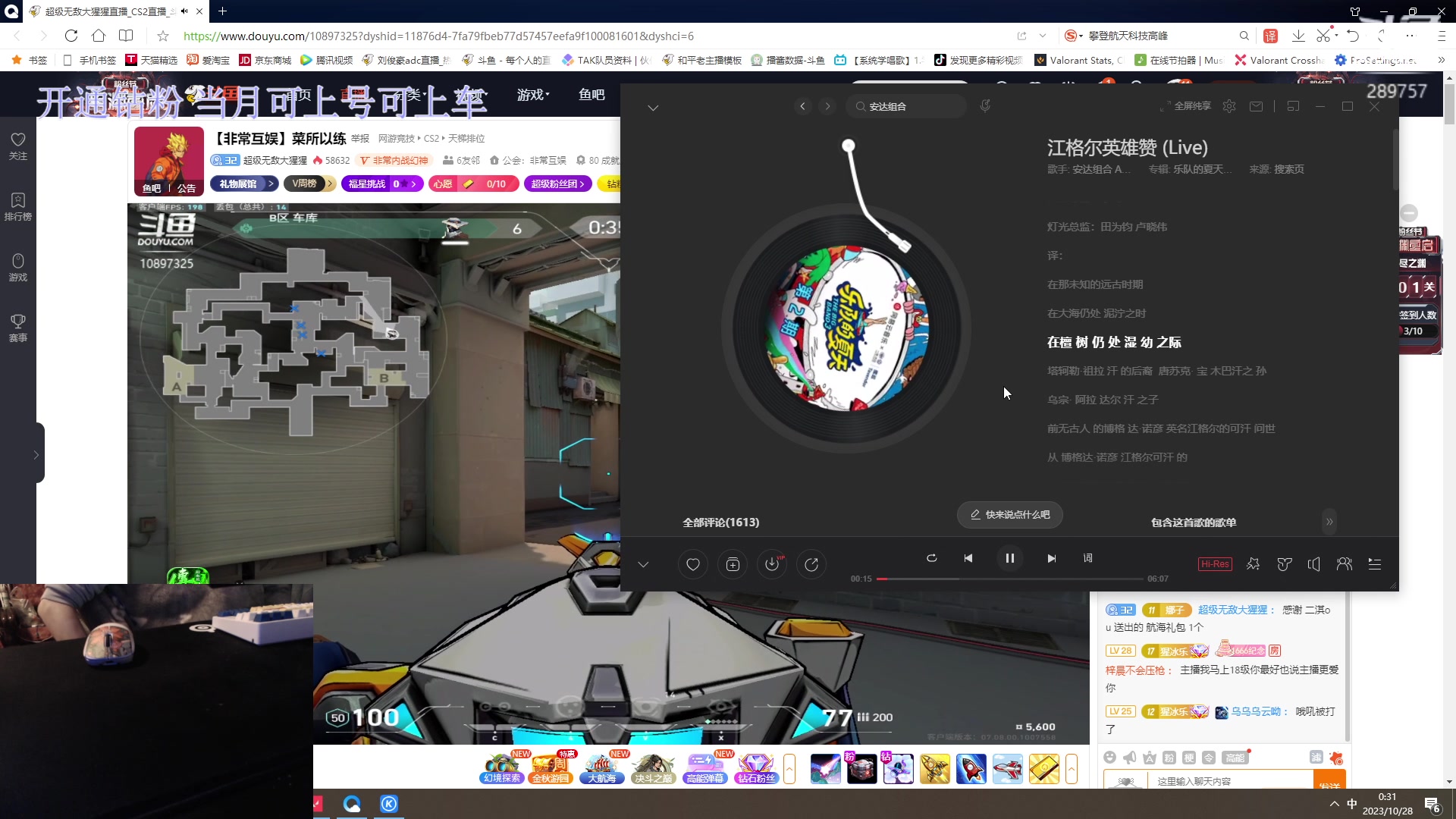Image resolution: width=1456 pixels, height=819 pixels.
Task: Open sound effects icon in player bar
Action: [1253, 564]
